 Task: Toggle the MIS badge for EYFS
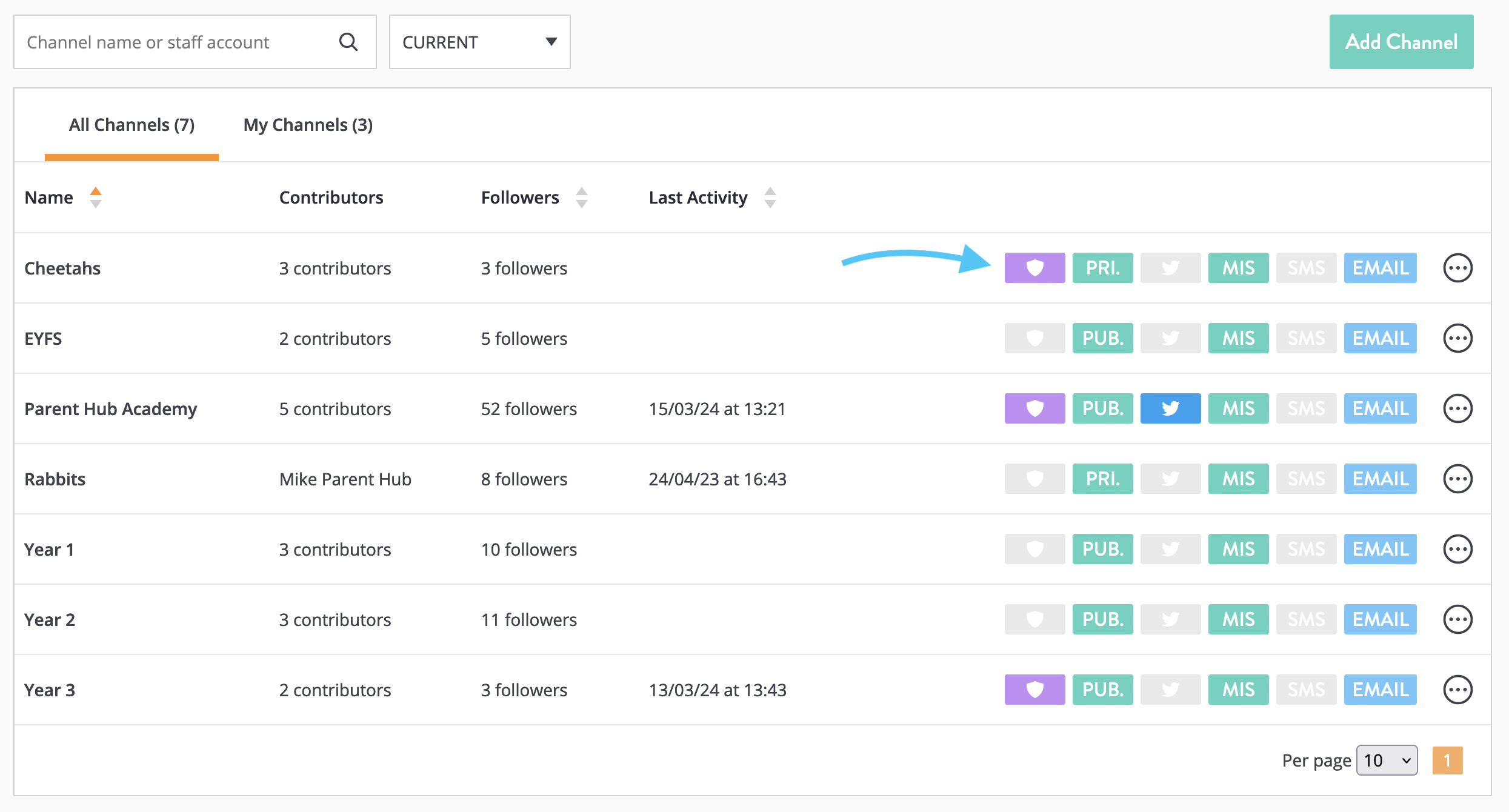1238,338
